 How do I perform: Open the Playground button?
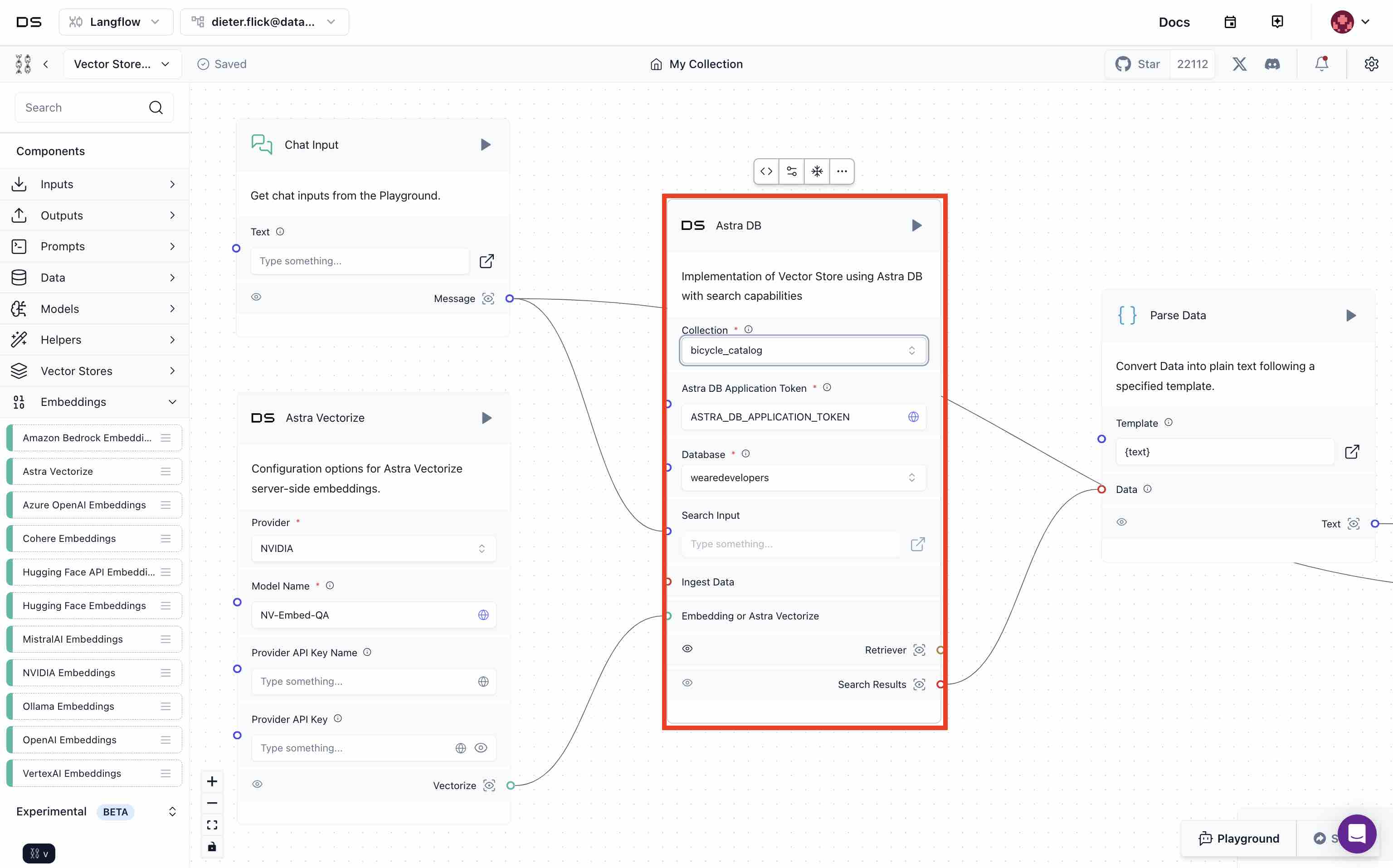1239,838
